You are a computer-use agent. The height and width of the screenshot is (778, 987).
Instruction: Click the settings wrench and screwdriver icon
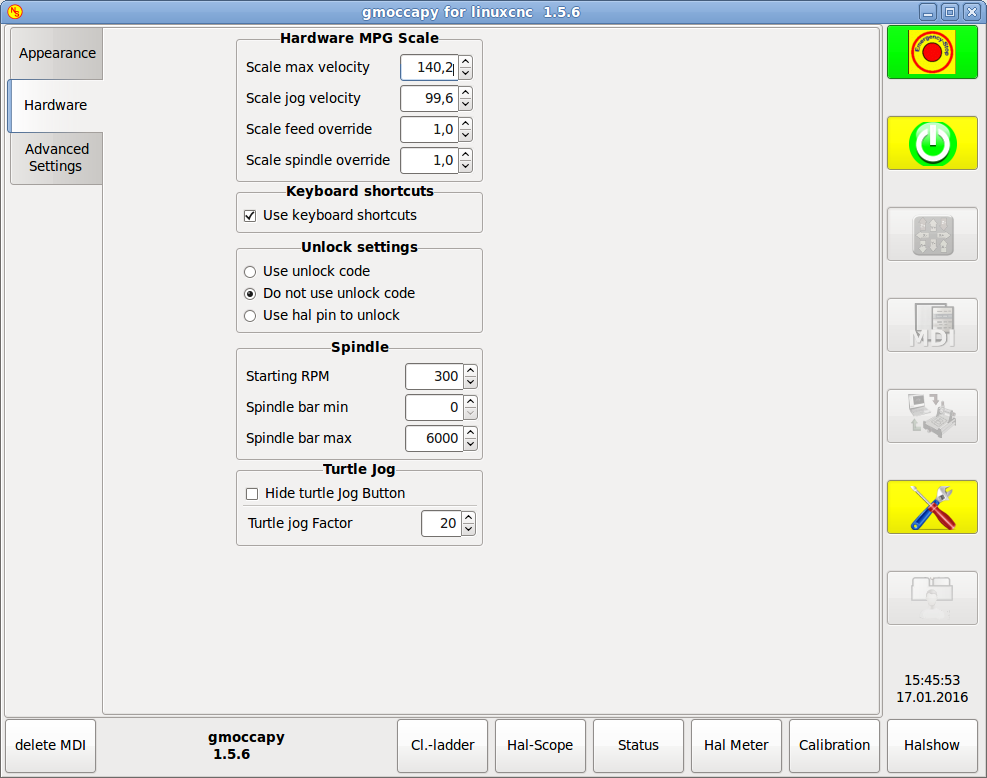(x=932, y=507)
